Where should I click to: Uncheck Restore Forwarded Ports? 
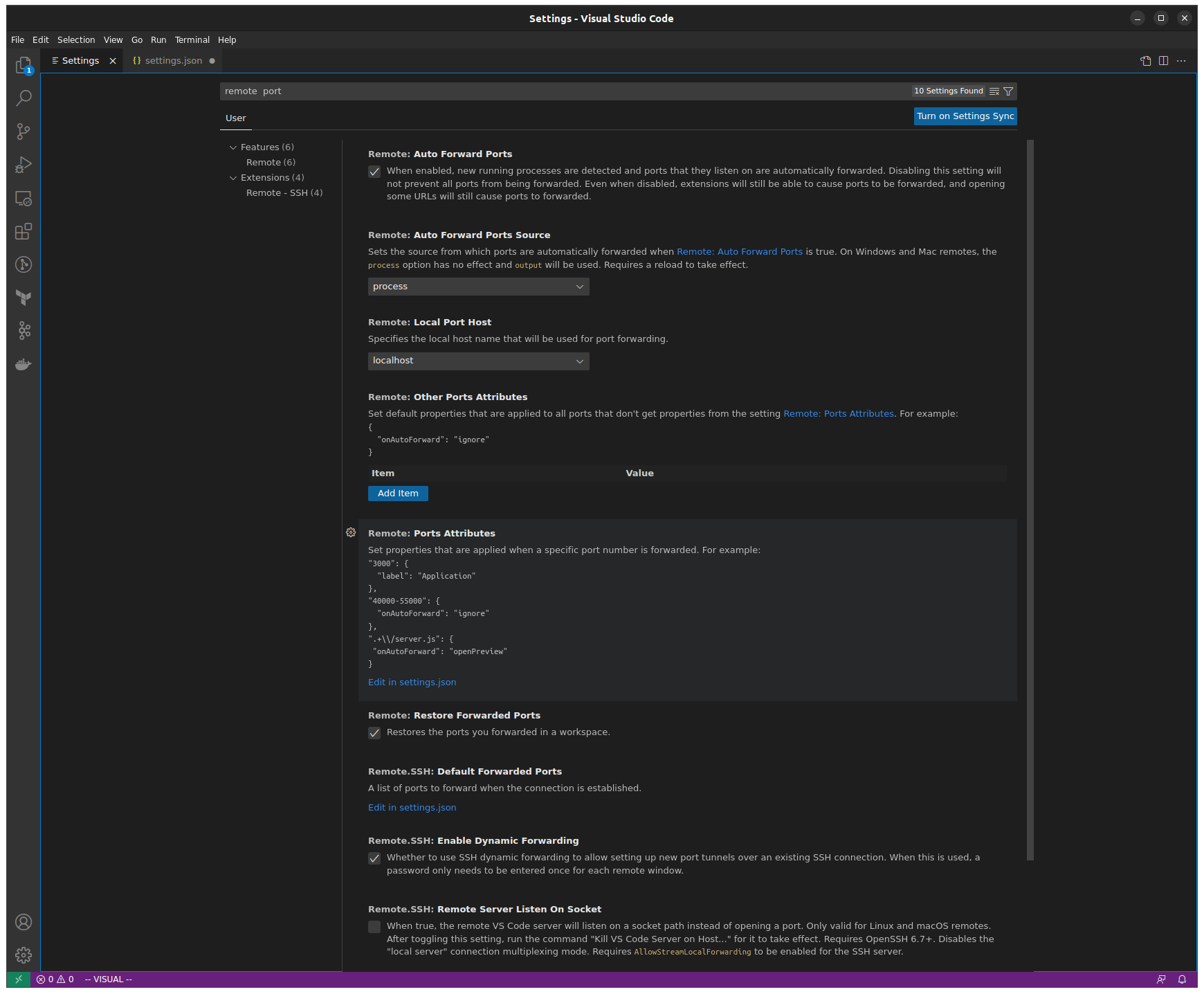(x=374, y=733)
